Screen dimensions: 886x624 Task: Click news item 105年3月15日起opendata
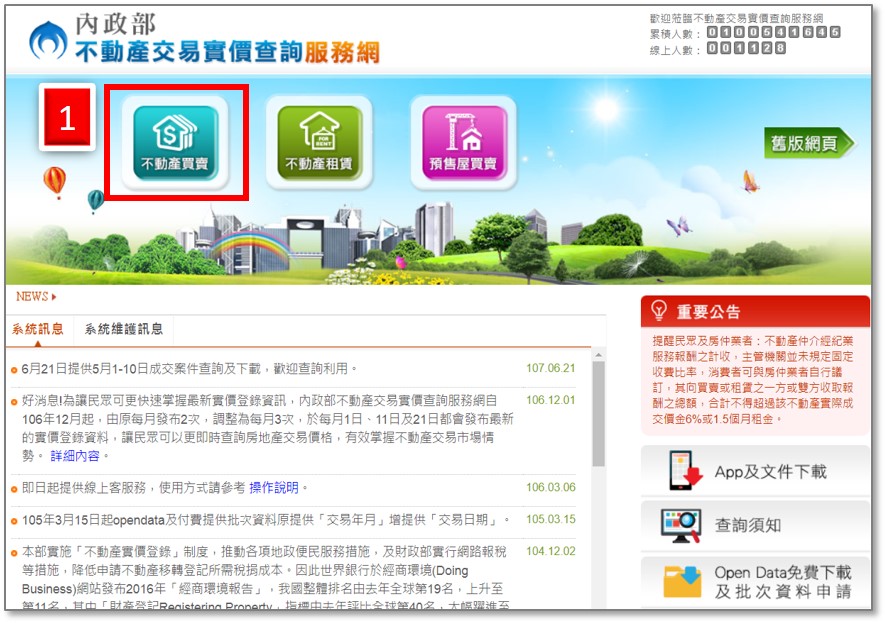tap(266, 519)
